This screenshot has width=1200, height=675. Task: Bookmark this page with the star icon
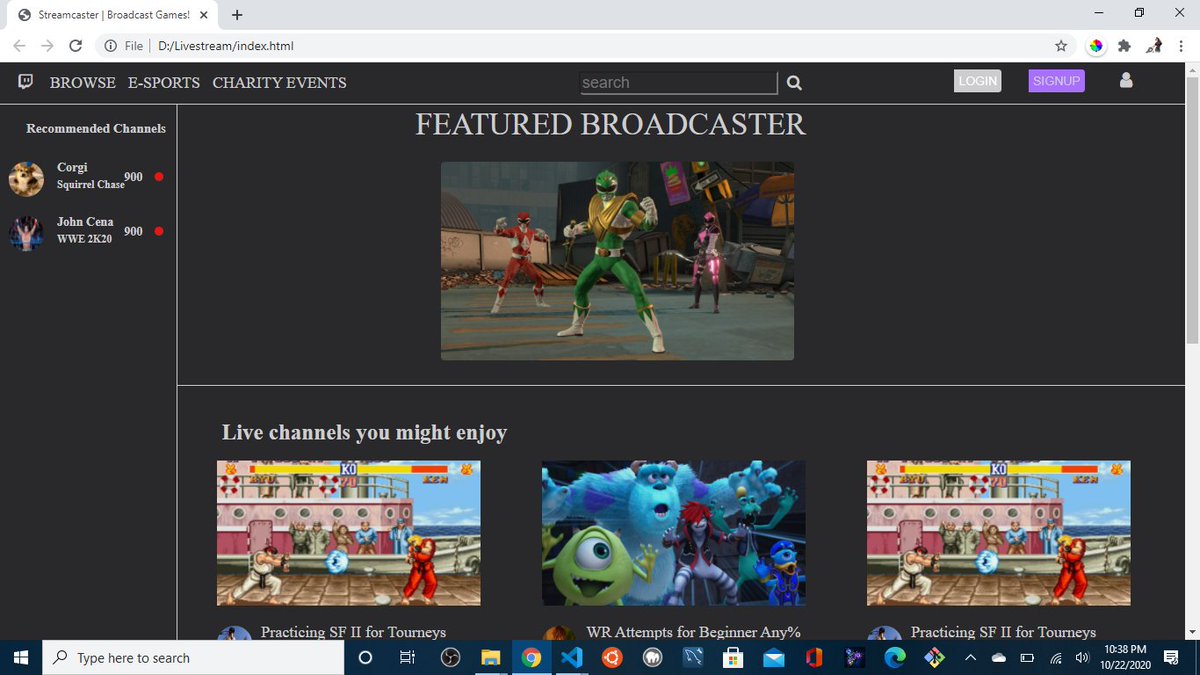[1061, 46]
